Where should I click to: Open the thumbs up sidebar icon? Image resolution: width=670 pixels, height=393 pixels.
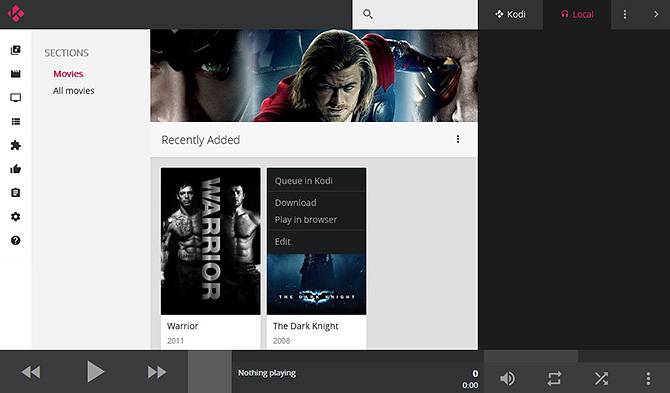click(x=15, y=169)
